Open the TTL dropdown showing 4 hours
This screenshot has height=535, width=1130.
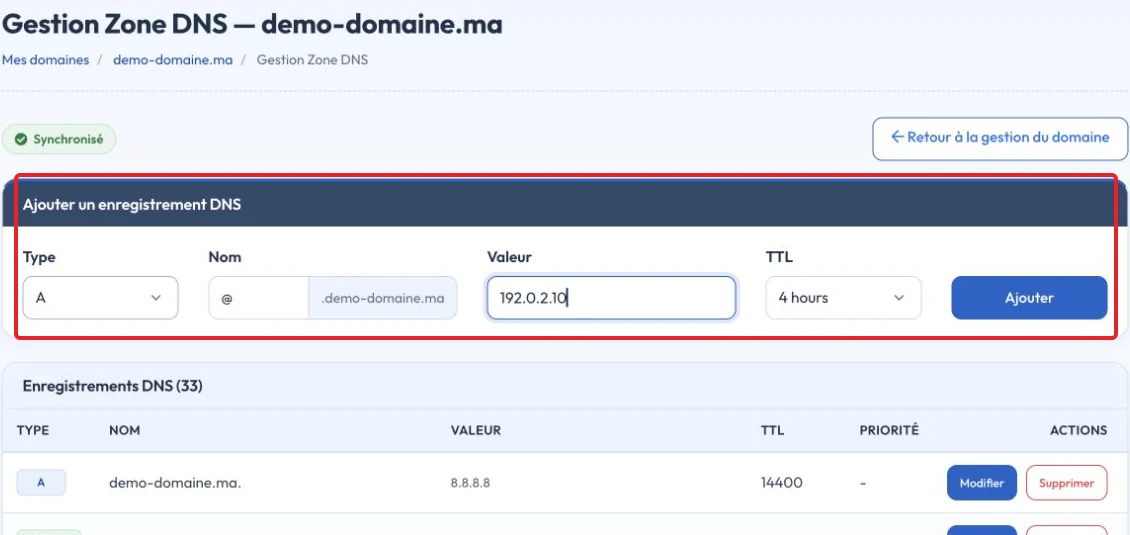click(843, 298)
